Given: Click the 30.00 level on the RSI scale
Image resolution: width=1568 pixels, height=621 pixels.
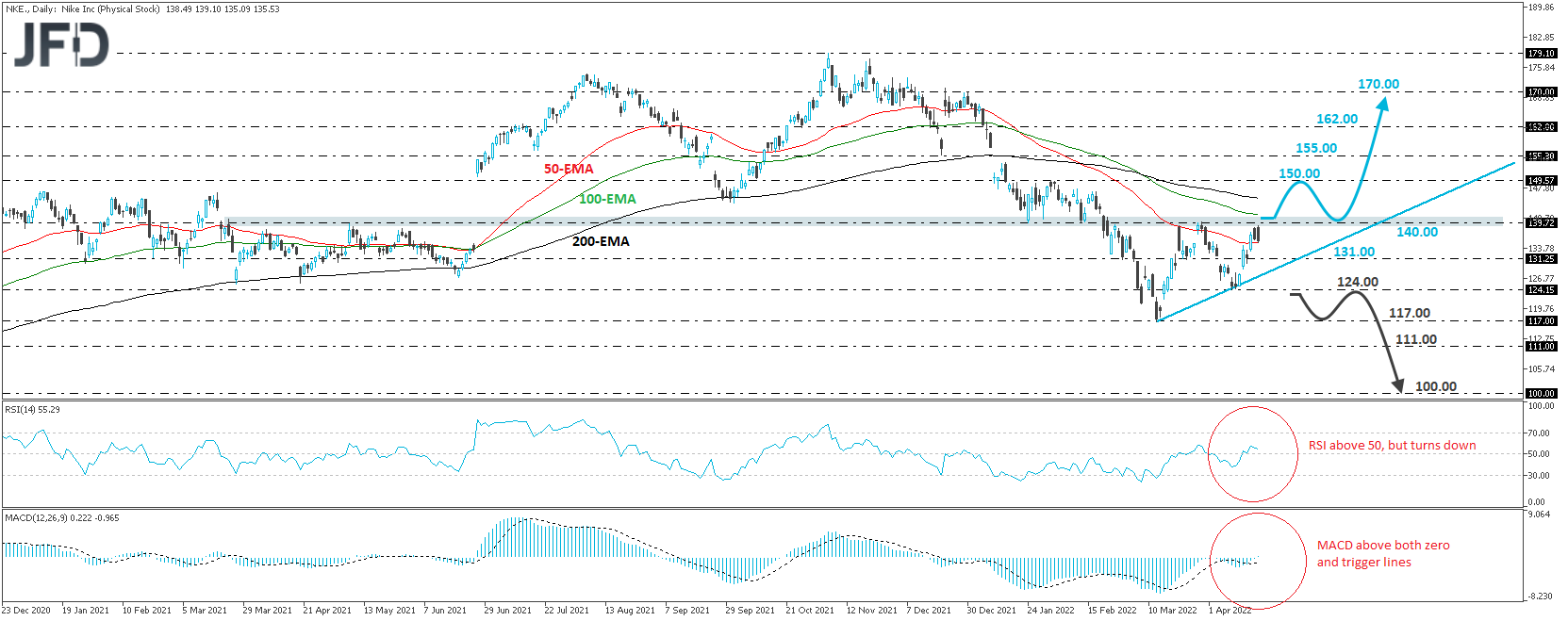Looking at the screenshot, I should (1538, 476).
